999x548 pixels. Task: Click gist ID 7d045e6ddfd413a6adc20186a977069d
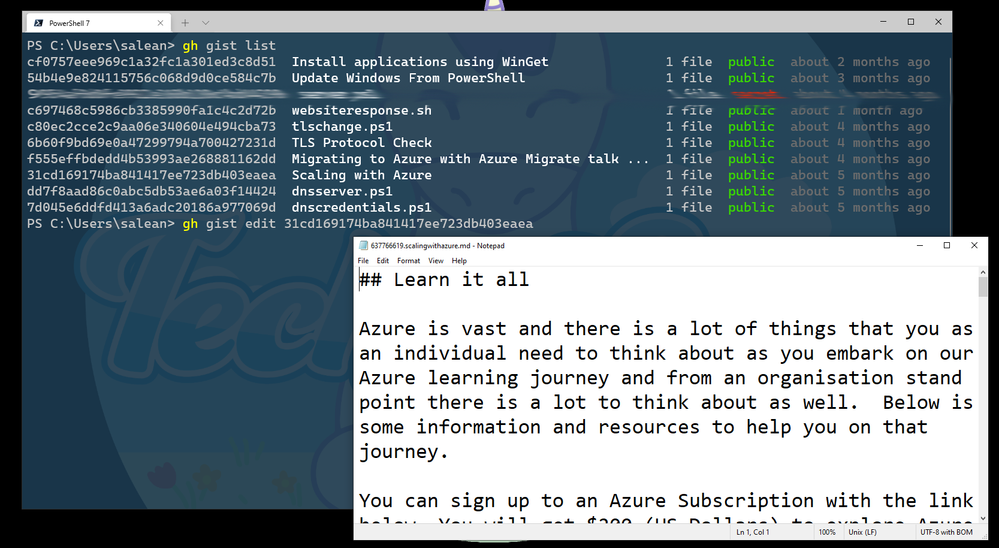tap(151, 207)
